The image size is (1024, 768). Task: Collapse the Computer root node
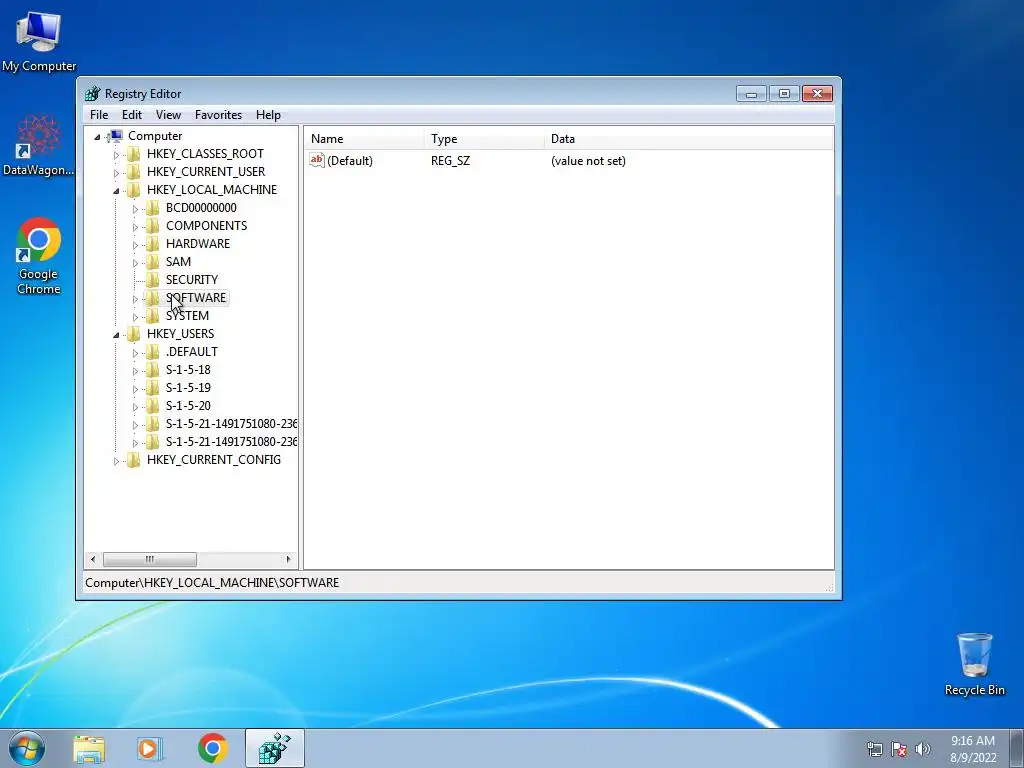click(x=97, y=136)
